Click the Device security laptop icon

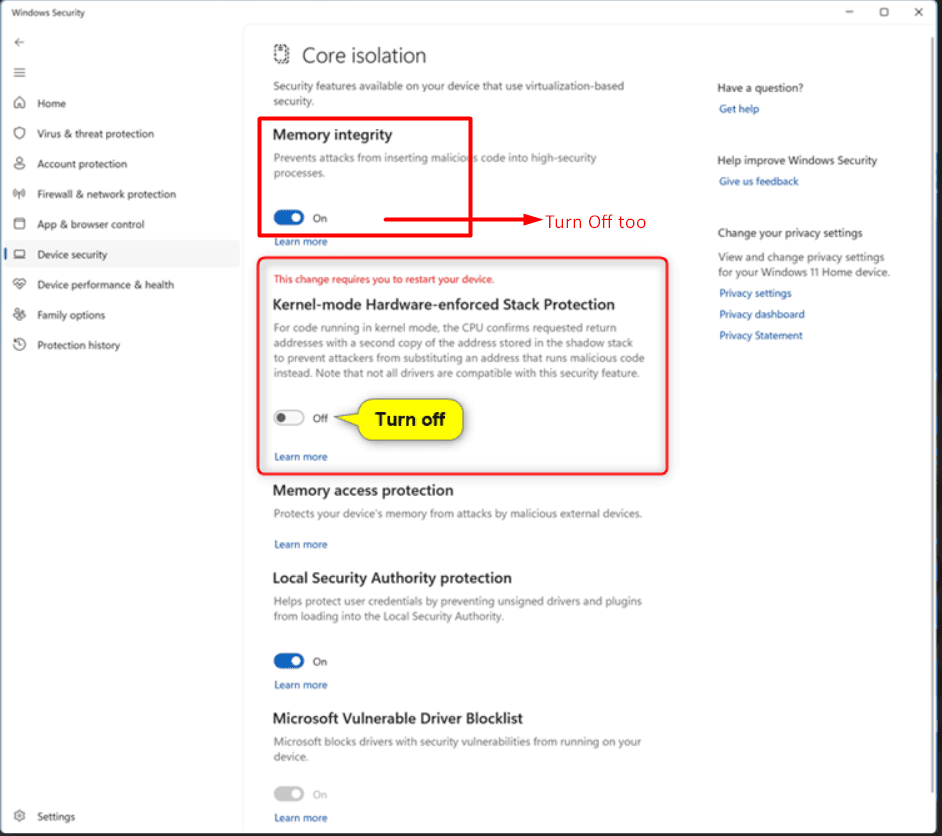pos(20,254)
